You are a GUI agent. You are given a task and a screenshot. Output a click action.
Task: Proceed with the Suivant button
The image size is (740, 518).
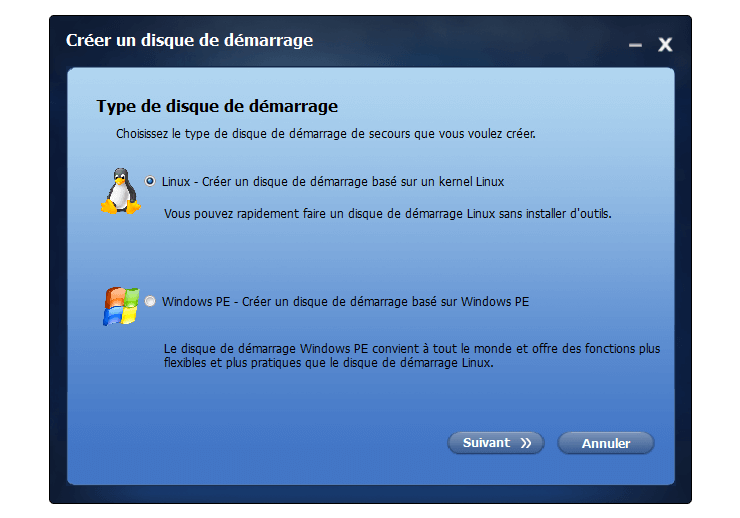click(x=496, y=443)
